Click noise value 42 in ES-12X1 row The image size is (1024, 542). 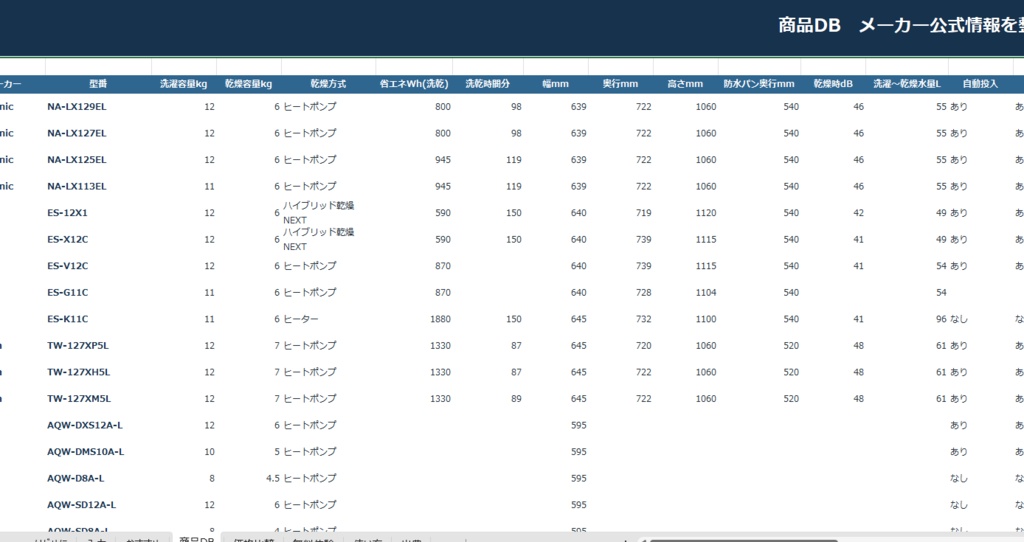tap(859, 213)
